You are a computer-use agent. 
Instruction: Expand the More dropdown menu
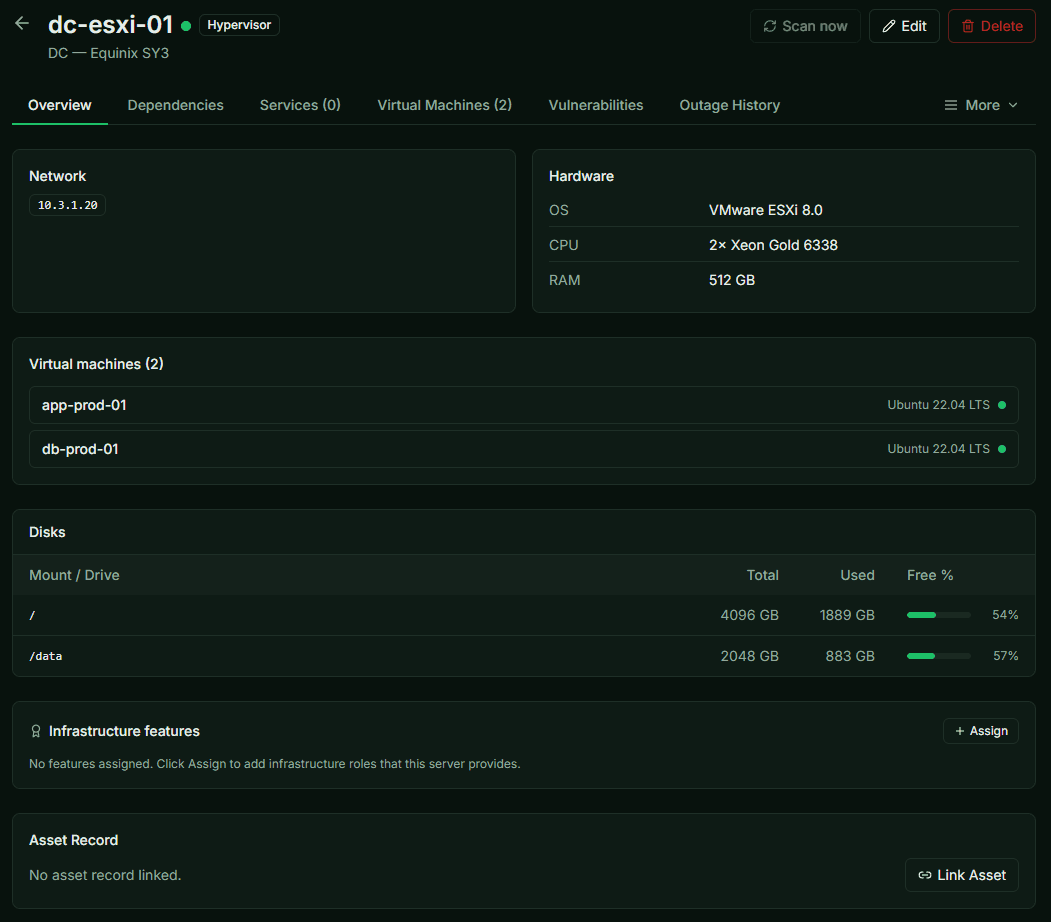click(x=981, y=105)
